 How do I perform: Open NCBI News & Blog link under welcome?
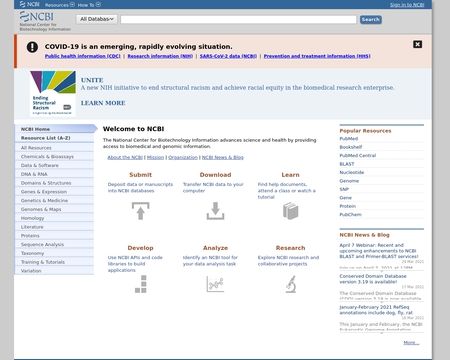pyautogui.click(x=223, y=157)
